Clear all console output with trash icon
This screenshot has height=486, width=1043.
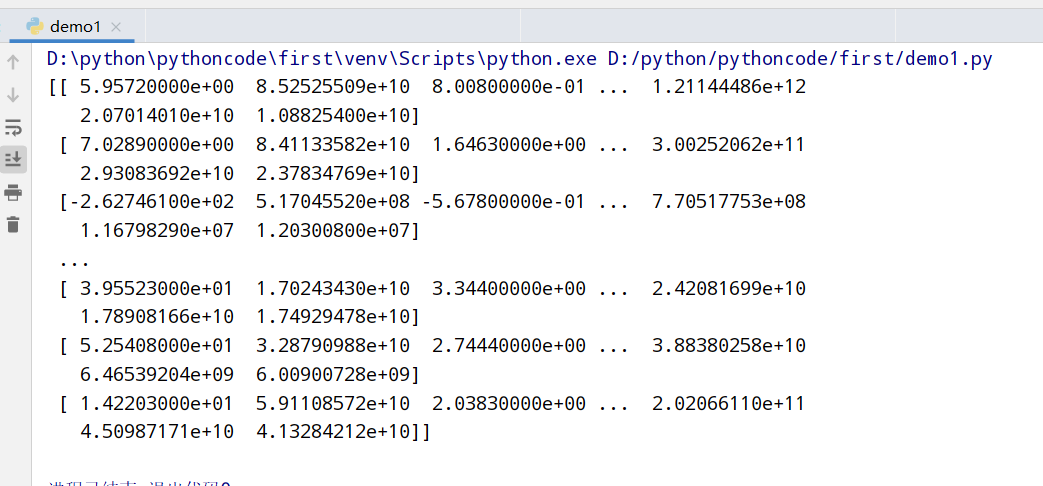point(13,224)
